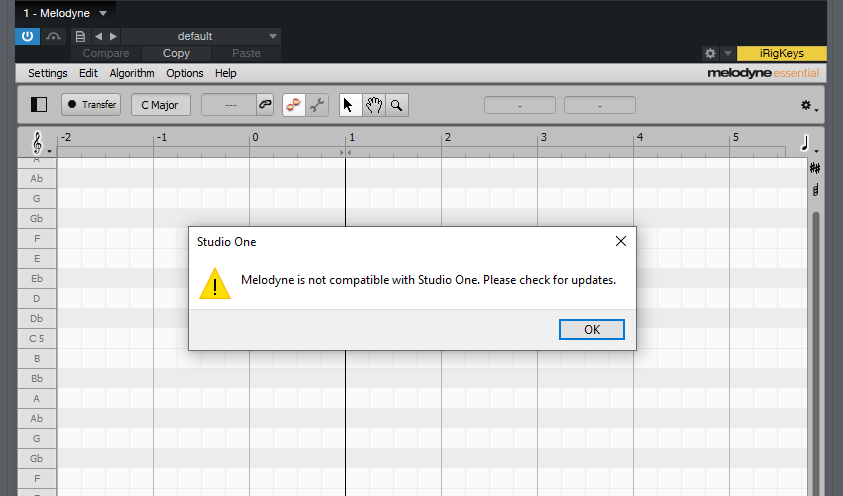Click the cycle locator marker at bar 1
The image size is (843, 496).
[345, 153]
